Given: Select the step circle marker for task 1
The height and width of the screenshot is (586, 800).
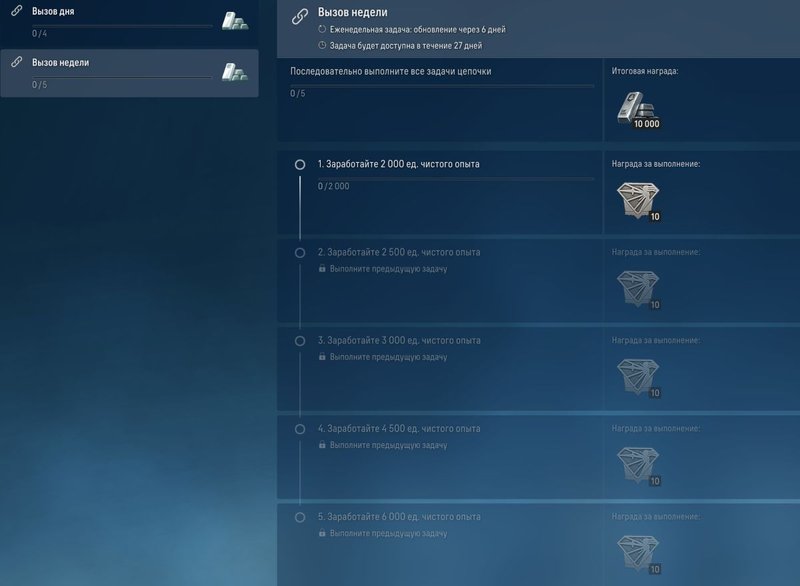Looking at the screenshot, I should click(300, 164).
